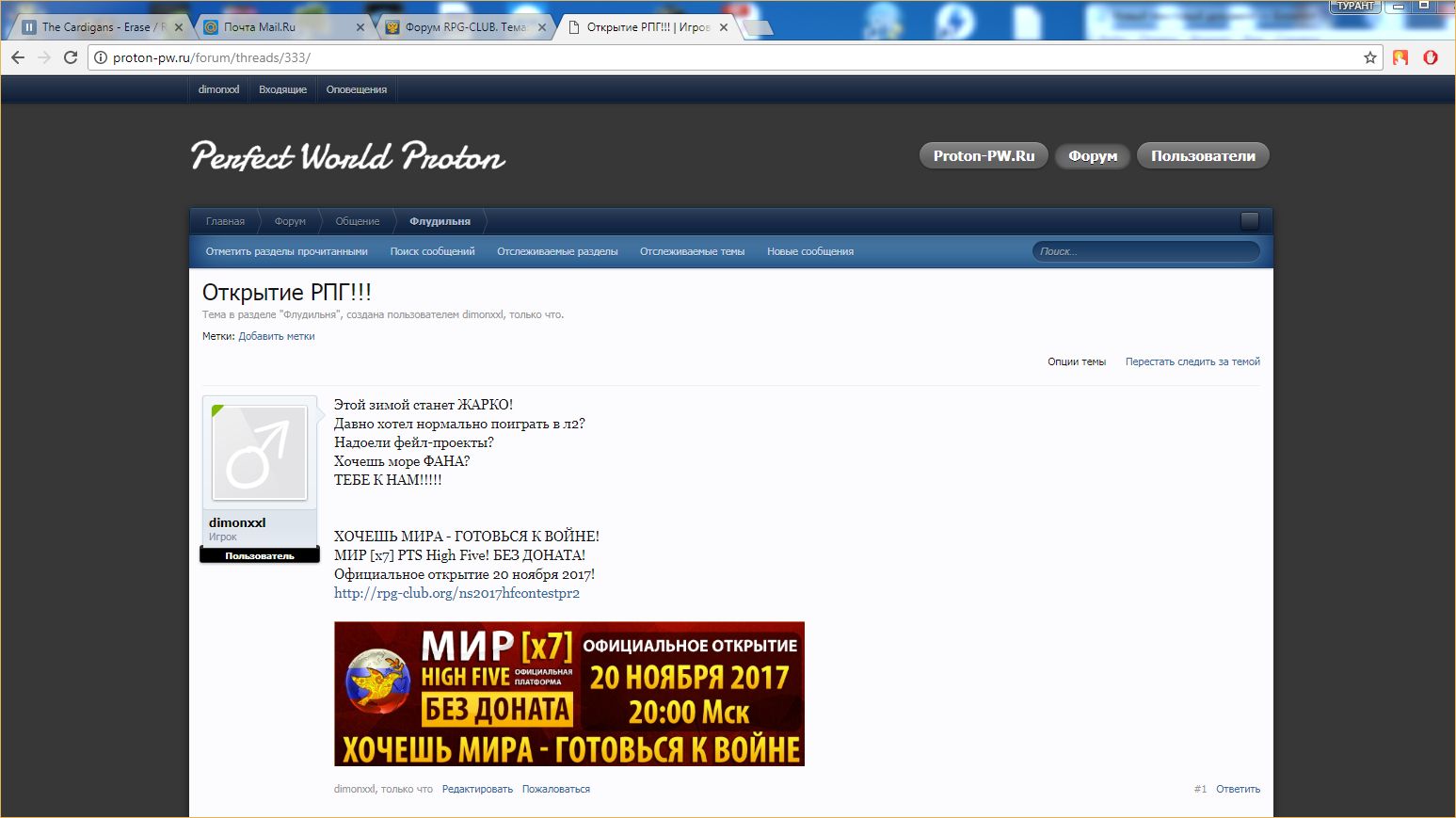
Task: Click the dimonxxl avatar image
Action: 260,453
